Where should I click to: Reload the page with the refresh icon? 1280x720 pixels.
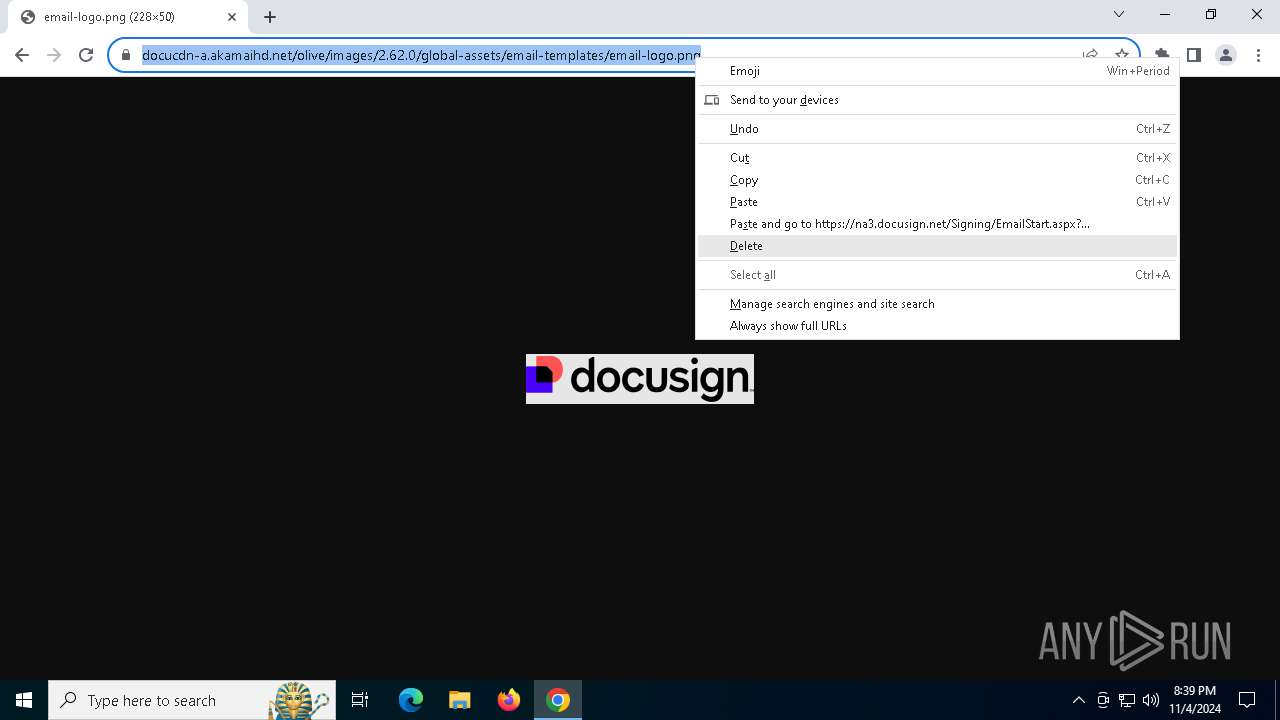(x=86, y=55)
